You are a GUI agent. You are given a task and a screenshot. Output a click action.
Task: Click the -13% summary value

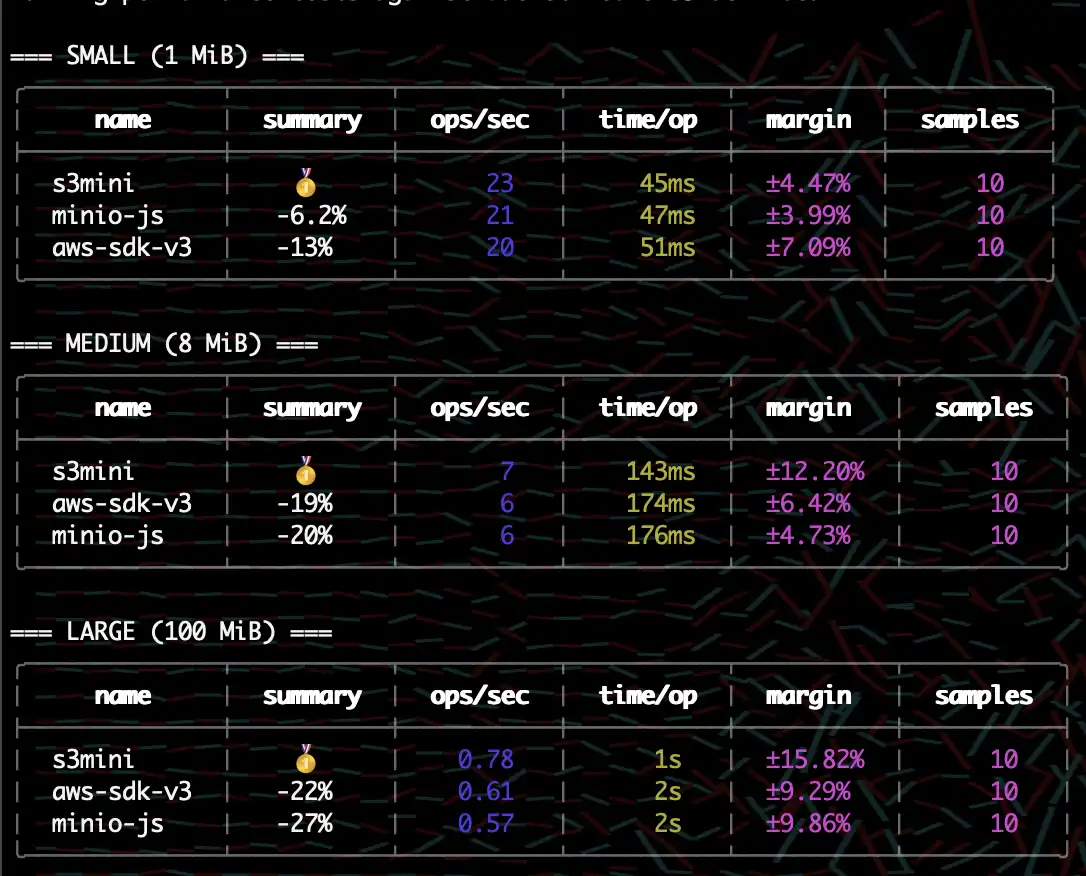pos(304,247)
